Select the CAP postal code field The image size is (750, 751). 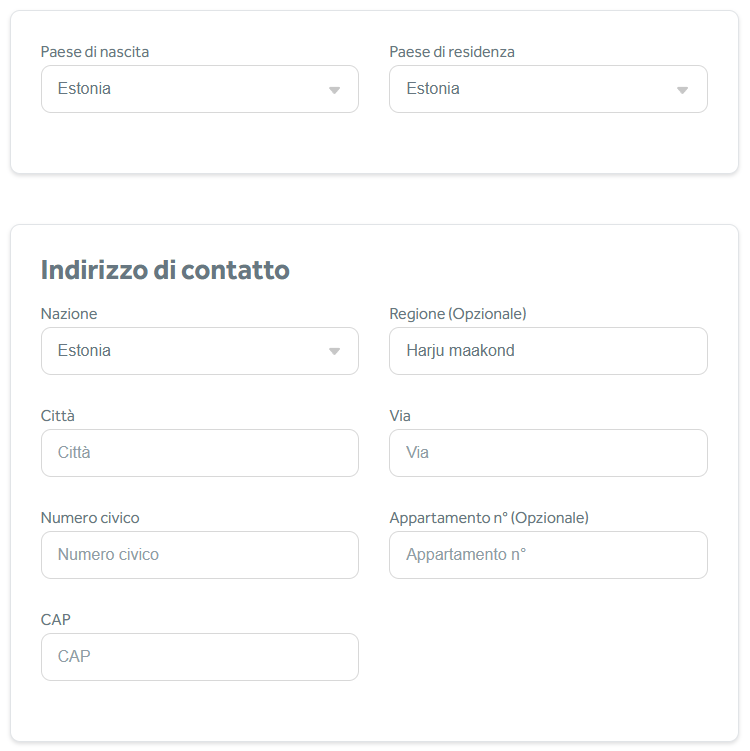point(200,657)
